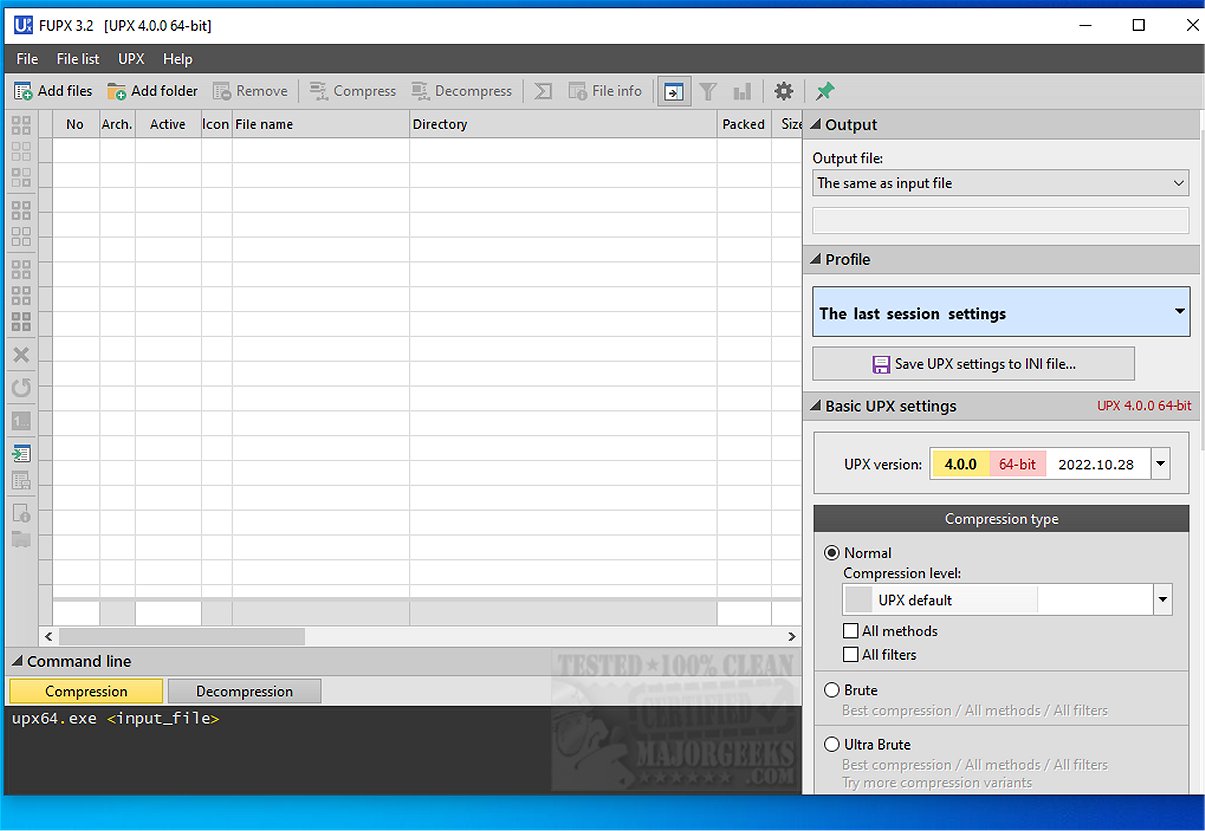Click the '2022.10.28' date value

1097,464
